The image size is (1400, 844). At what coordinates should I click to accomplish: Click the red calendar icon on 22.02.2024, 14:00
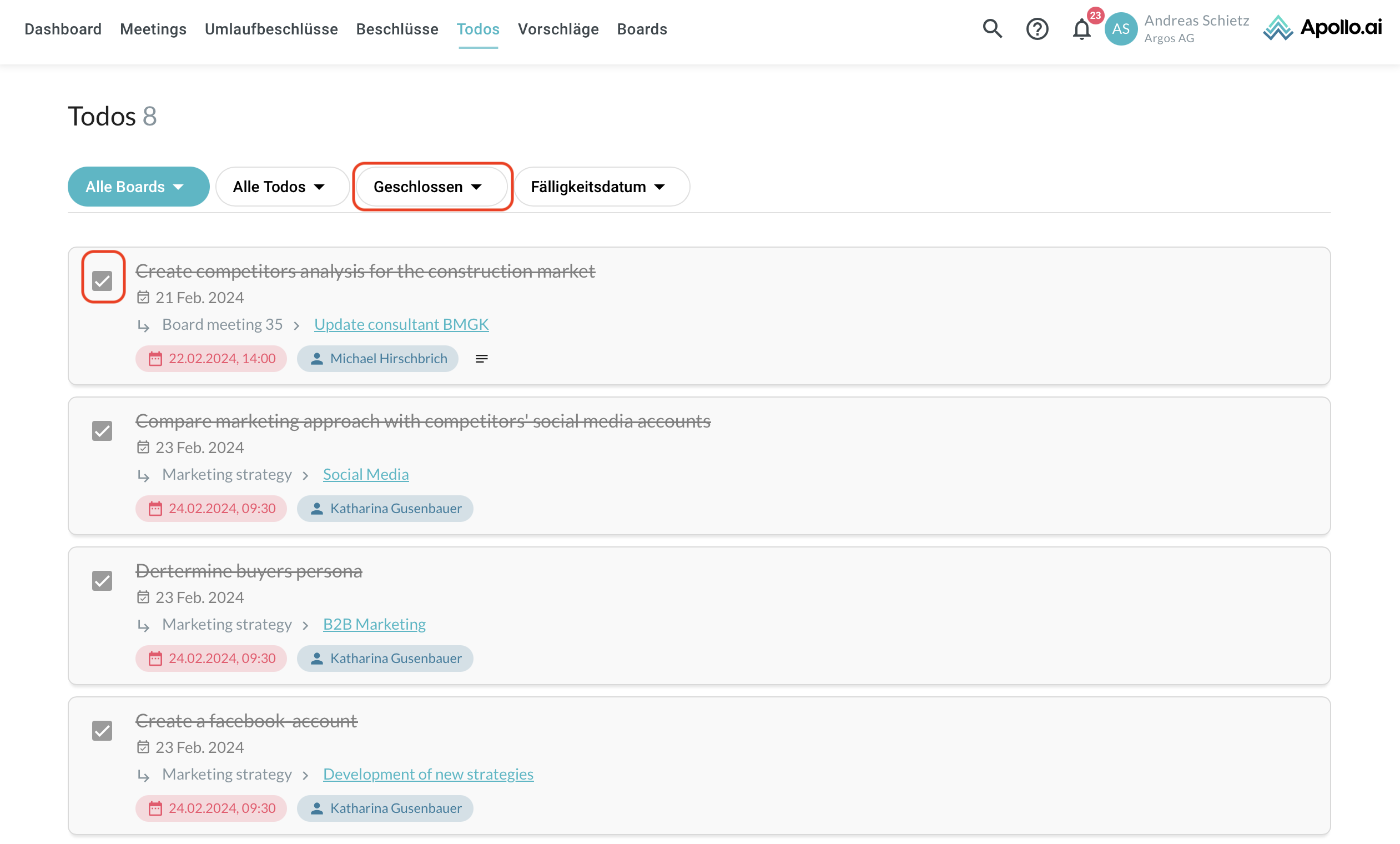(155, 359)
